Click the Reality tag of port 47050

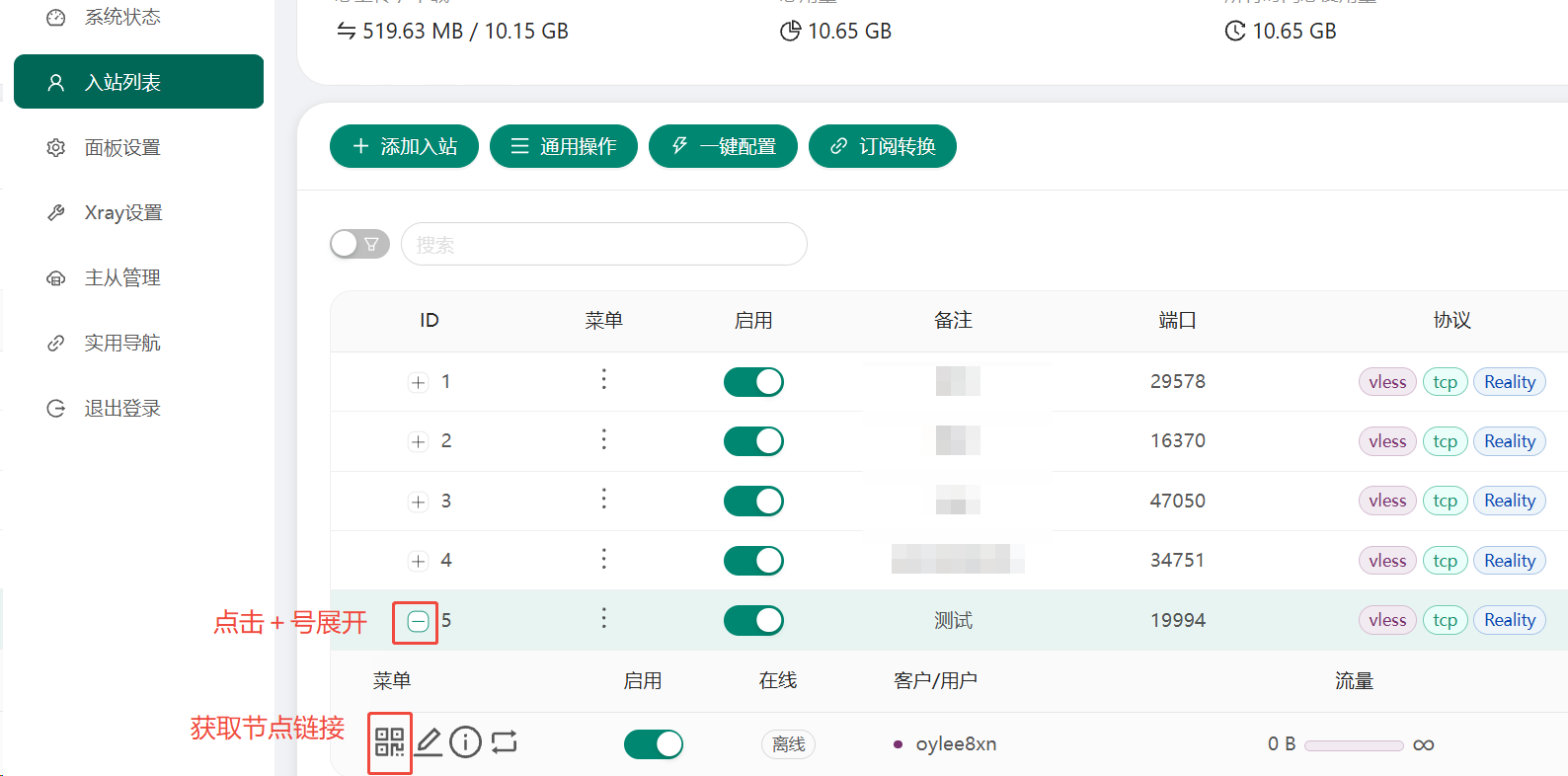[x=1510, y=501]
